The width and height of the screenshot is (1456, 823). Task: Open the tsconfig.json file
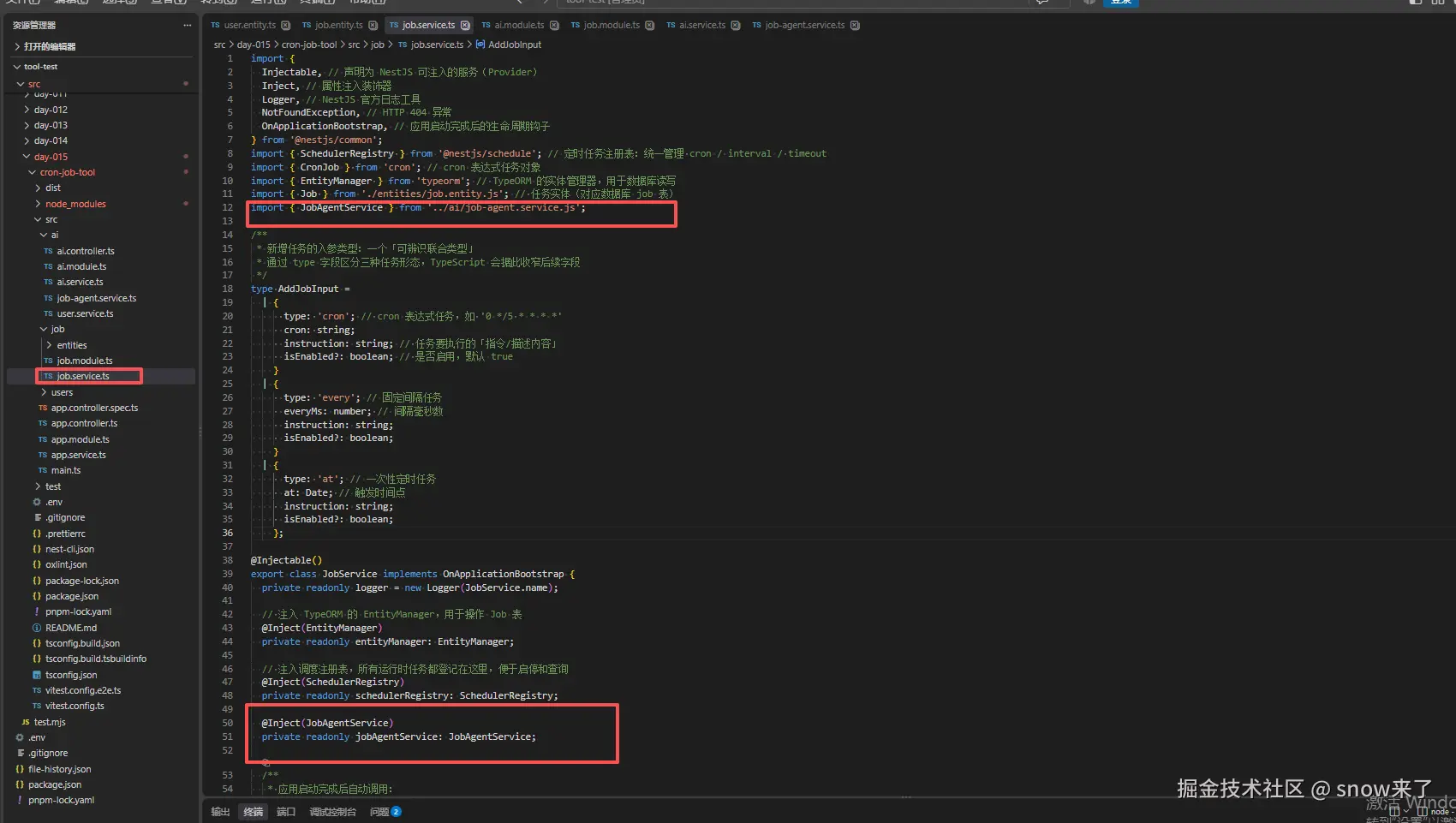click(x=64, y=675)
